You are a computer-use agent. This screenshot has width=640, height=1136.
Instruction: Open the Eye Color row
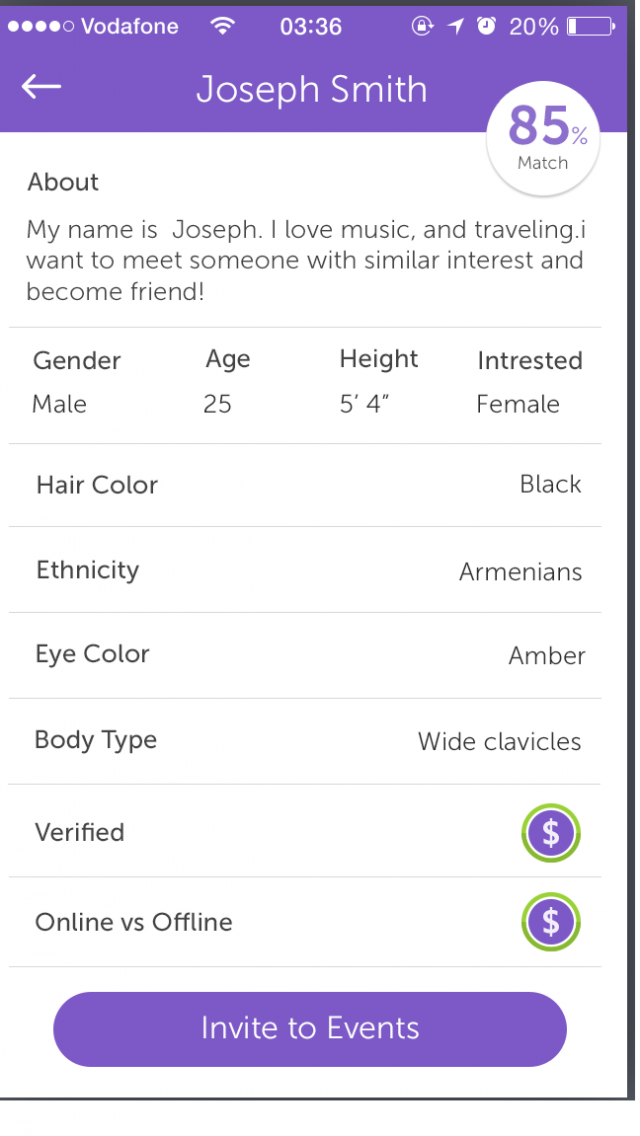coord(305,655)
